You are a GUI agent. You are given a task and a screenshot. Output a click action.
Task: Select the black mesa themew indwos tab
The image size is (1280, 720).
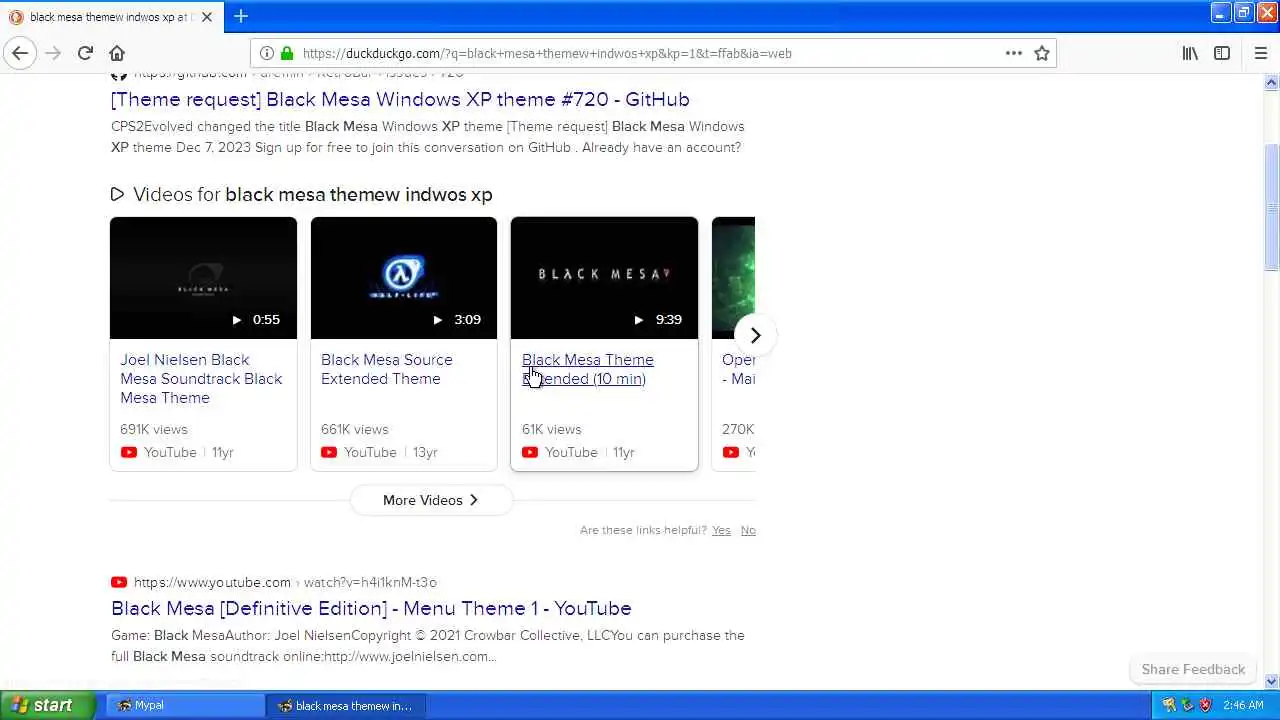(x=110, y=17)
